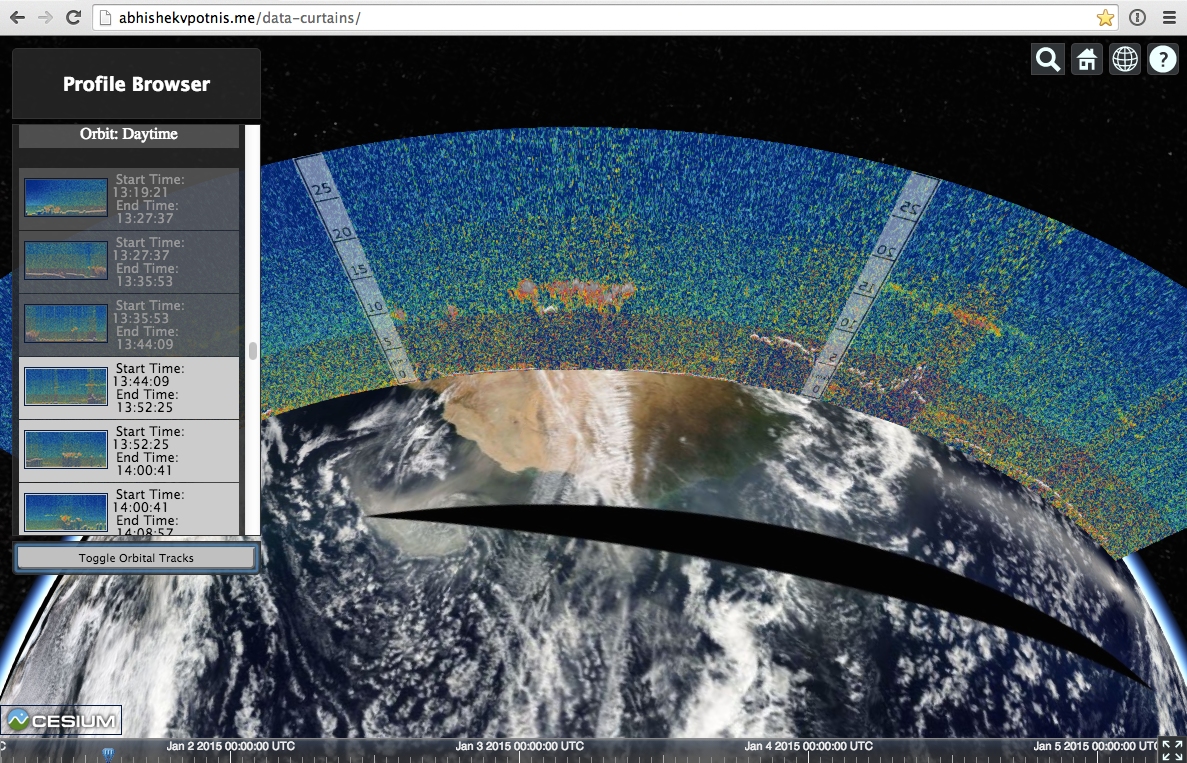Image resolution: width=1187 pixels, height=763 pixels.
Task: Click Toggle Orbital Tracks button
Action: (x=136, y=558)
